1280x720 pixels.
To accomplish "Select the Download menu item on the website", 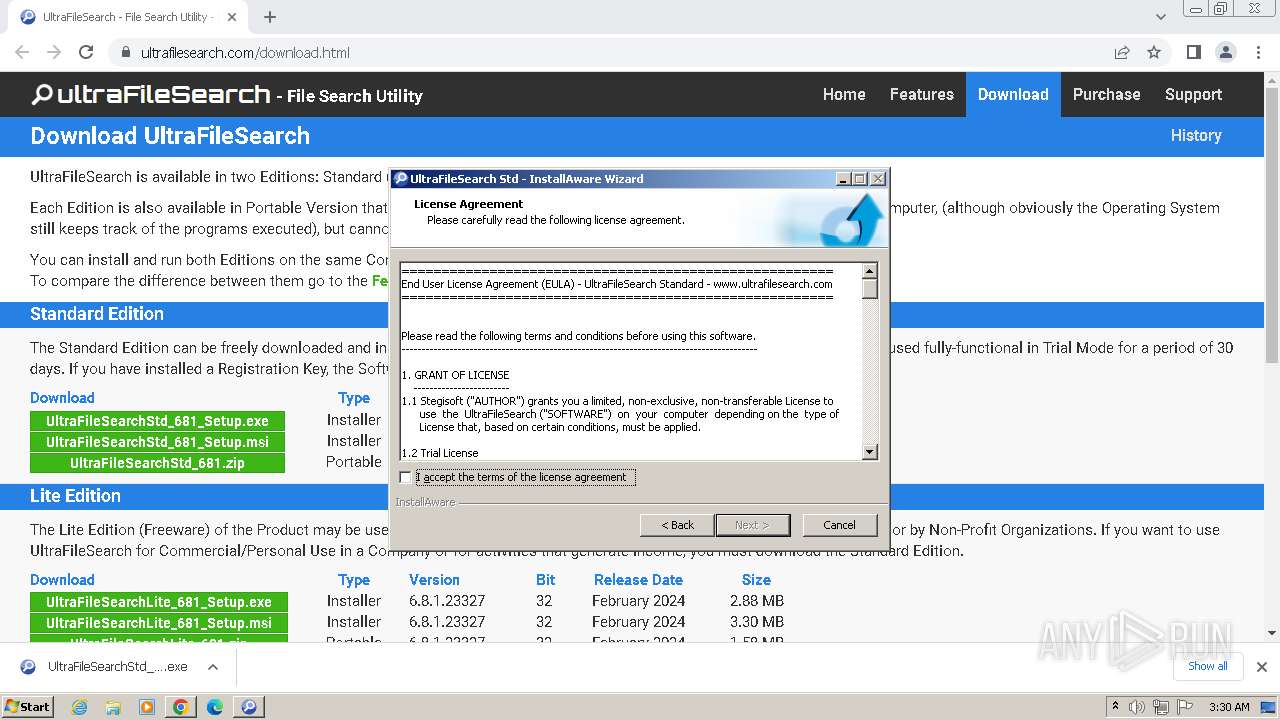I will pos(1013,94).
